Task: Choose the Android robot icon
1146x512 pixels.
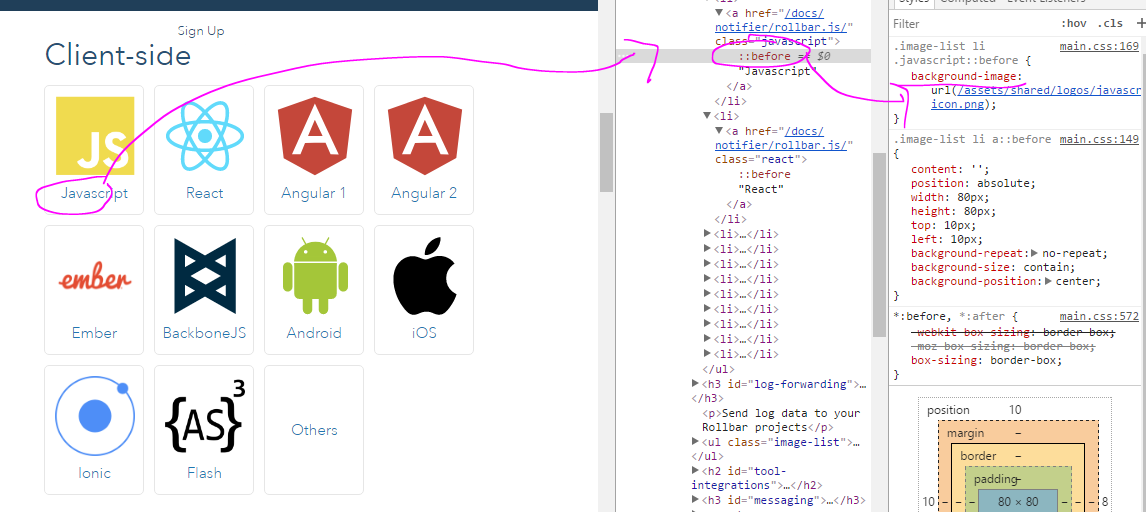Action: pyautogui.click(x=314, y=276)
